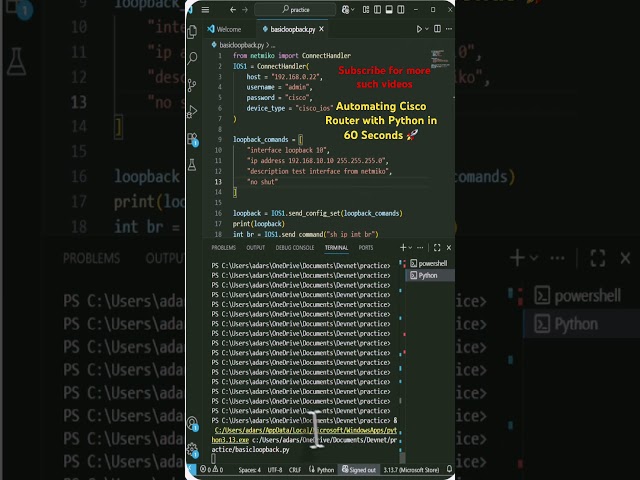Toggle the primary side bar
640x480 pixels.
point(378,10)
